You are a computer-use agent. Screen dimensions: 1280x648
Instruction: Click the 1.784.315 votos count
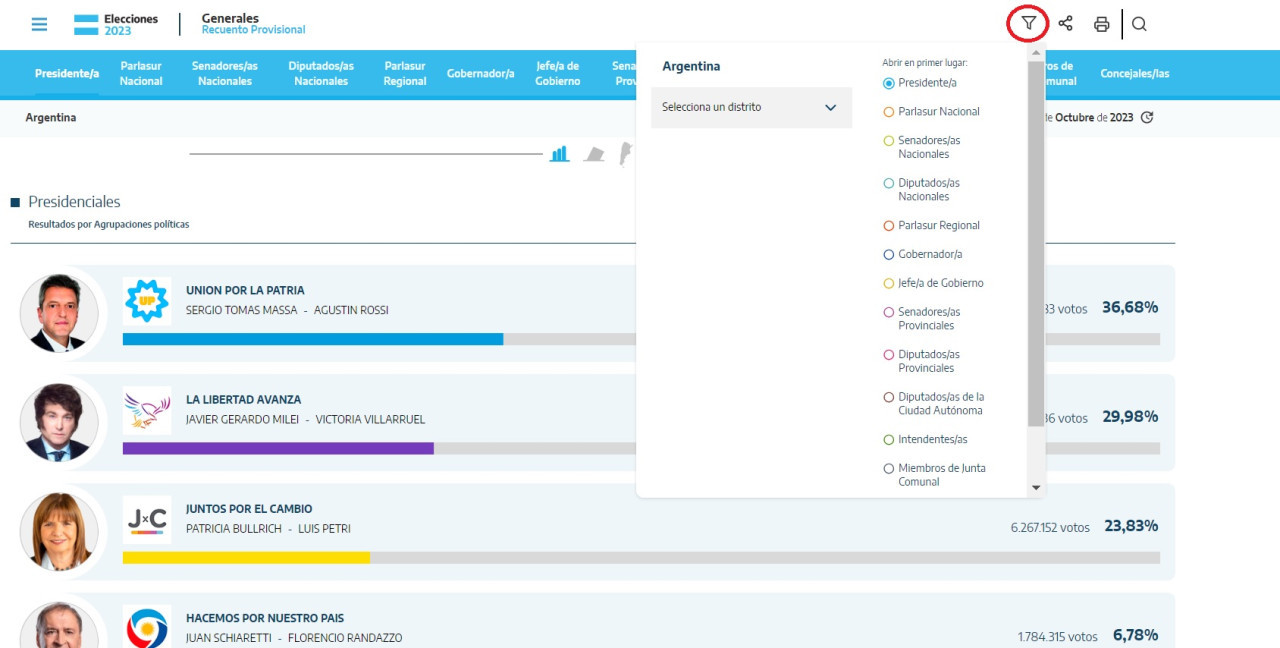click(1058, 637)
